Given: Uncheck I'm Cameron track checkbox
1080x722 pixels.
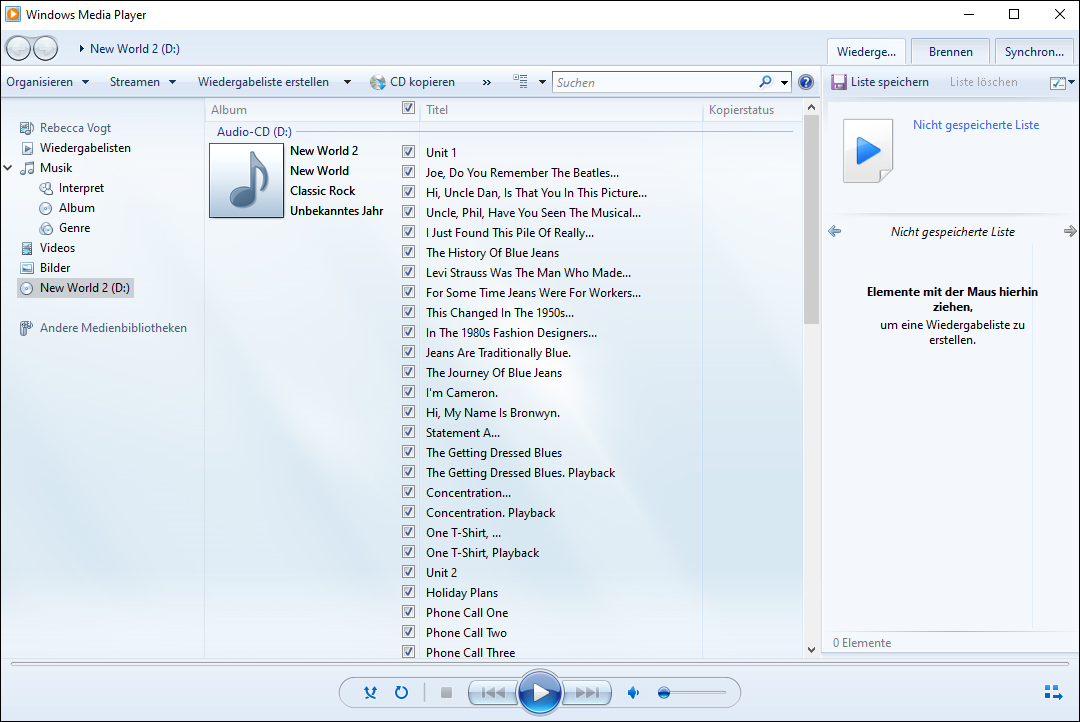Looking at the screenshot, I should tap(408, 391).
